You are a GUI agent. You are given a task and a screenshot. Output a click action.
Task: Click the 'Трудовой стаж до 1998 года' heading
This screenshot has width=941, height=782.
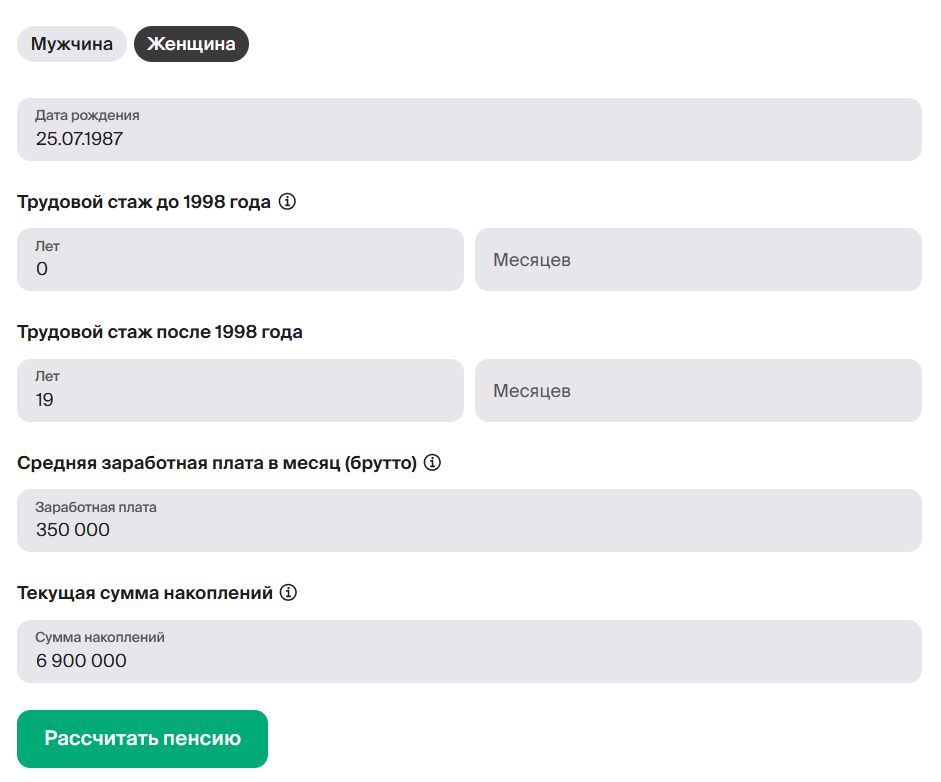pos(144,202)
